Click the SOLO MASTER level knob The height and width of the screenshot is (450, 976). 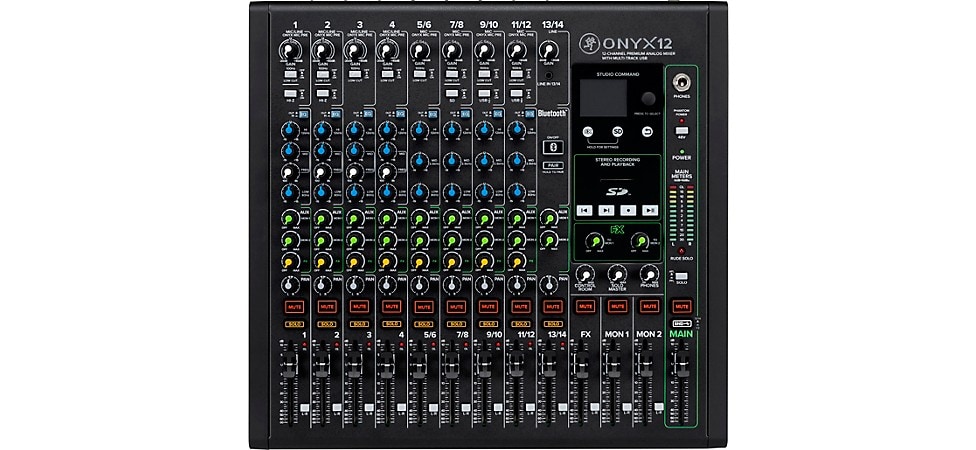(617, 274)
